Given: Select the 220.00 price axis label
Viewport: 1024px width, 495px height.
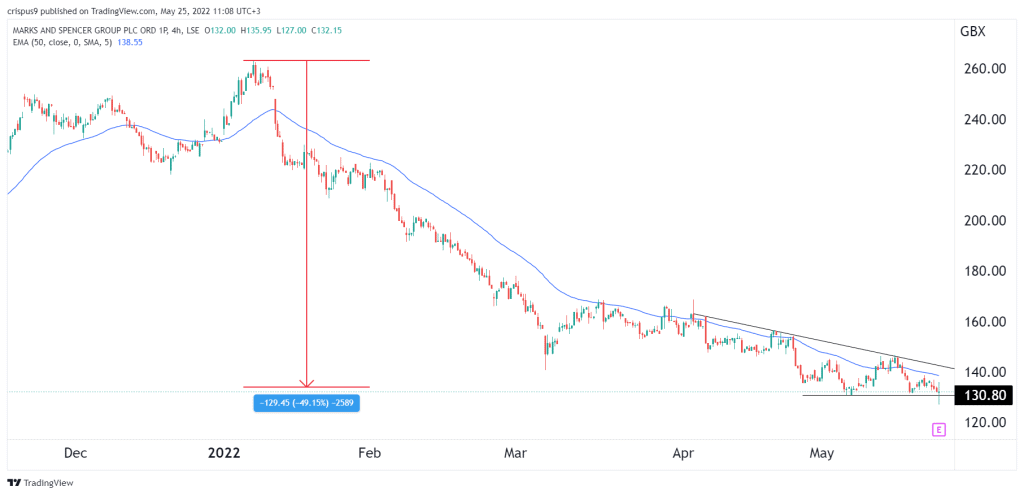Looking at the screenshot, I should tap(985, 170).
